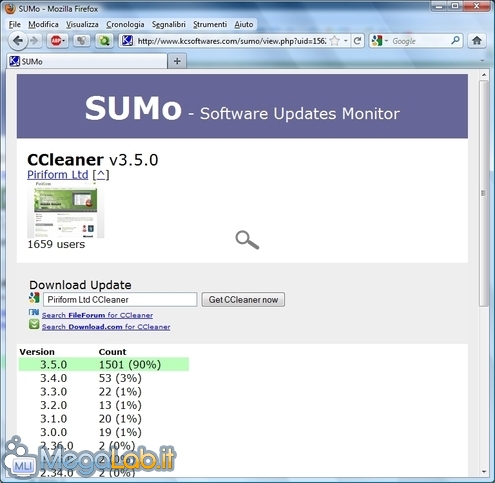The height and width of the screenshot is (483, 495).
Task: Click the Firefox icon in the title bar
Action: pos(11,9)
